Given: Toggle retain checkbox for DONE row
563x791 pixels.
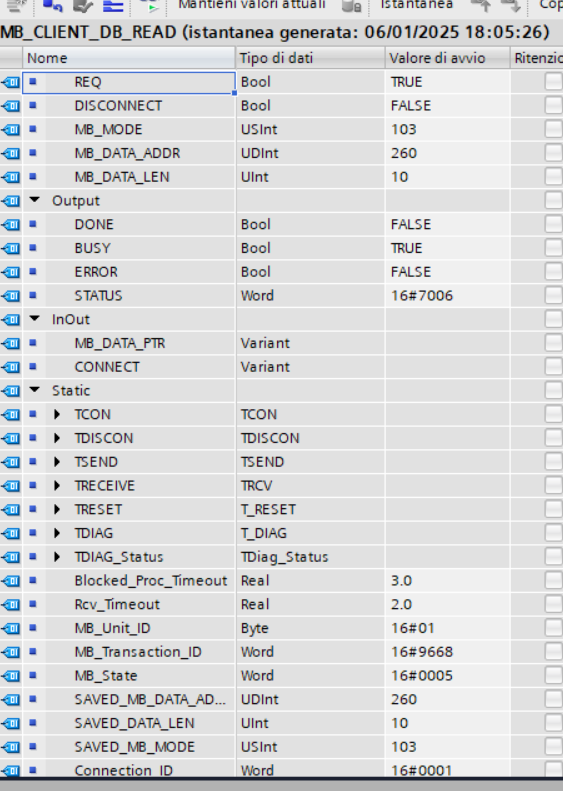Looking at the screenshot, I should click(x=553, y=224).
